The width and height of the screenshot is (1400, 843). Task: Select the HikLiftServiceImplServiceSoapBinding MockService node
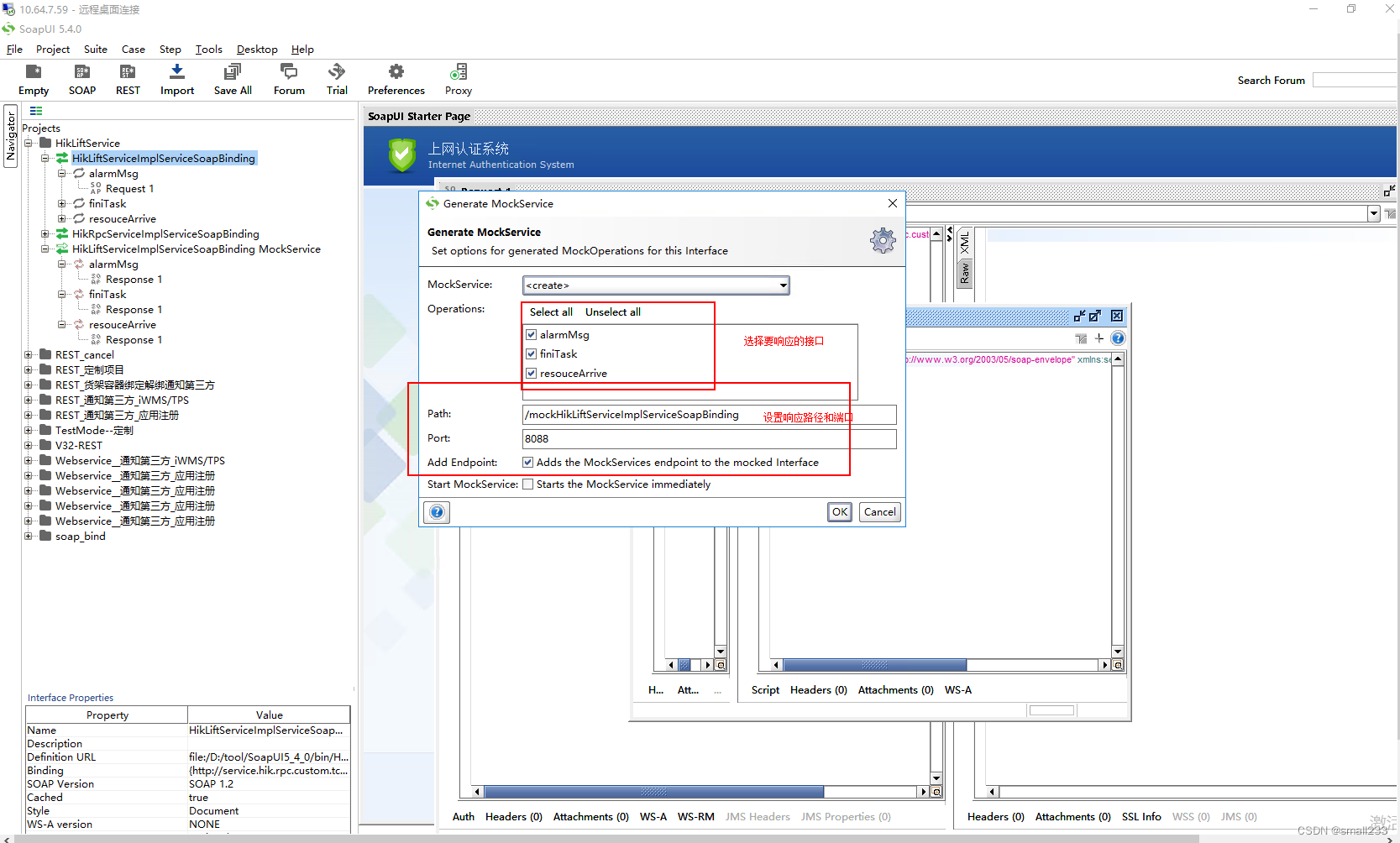click(x=197, y=249)
